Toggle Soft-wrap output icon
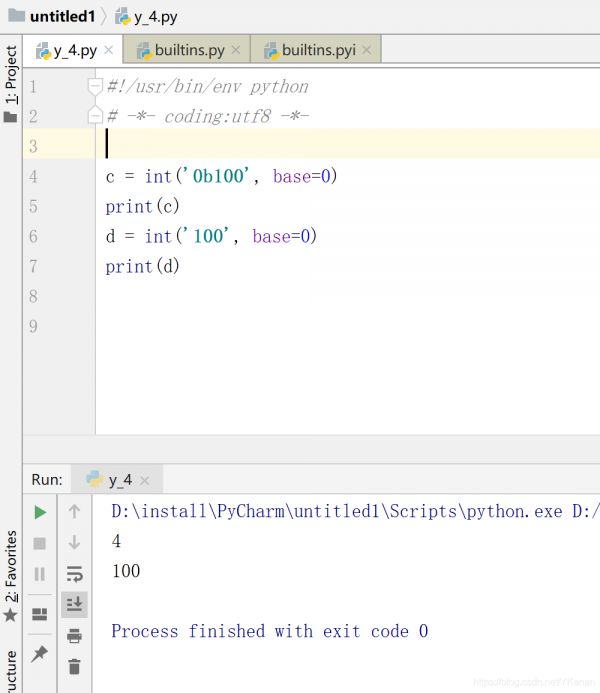This screenshot has height=693, width=600. pos(74,574)
